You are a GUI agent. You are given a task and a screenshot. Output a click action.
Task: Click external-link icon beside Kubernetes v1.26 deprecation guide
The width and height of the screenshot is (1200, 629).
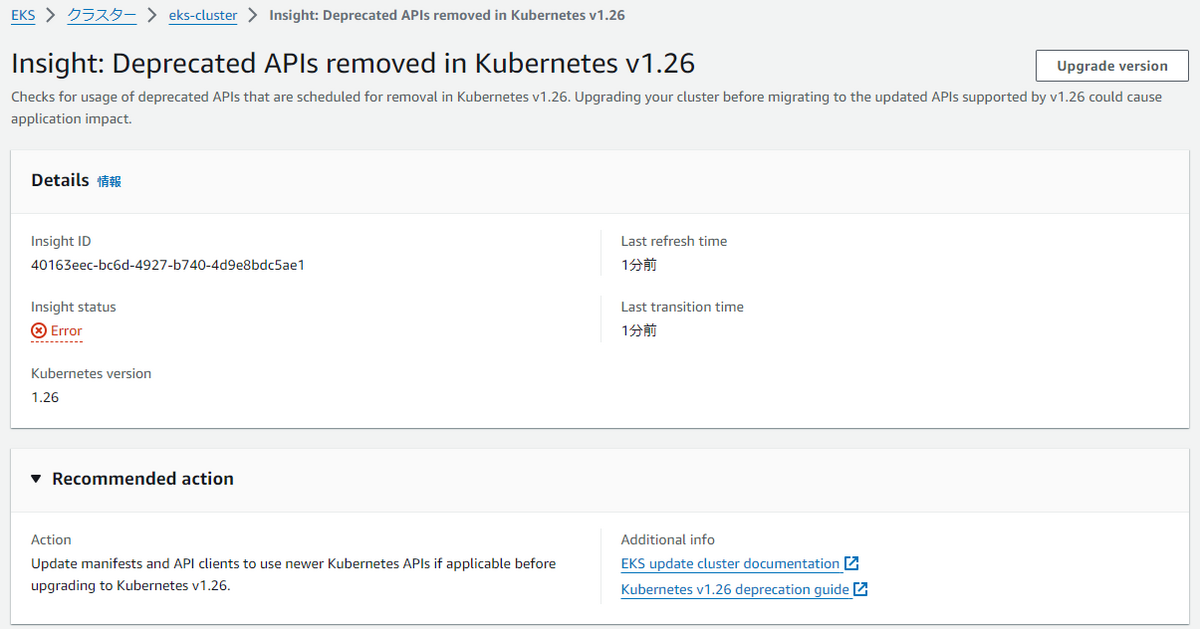(861, 589)
